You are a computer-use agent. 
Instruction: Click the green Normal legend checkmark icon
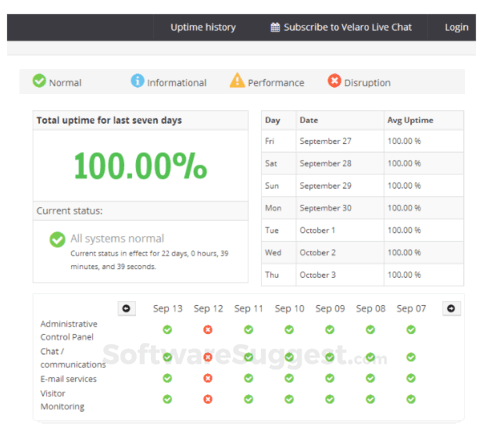pos(39,81)
